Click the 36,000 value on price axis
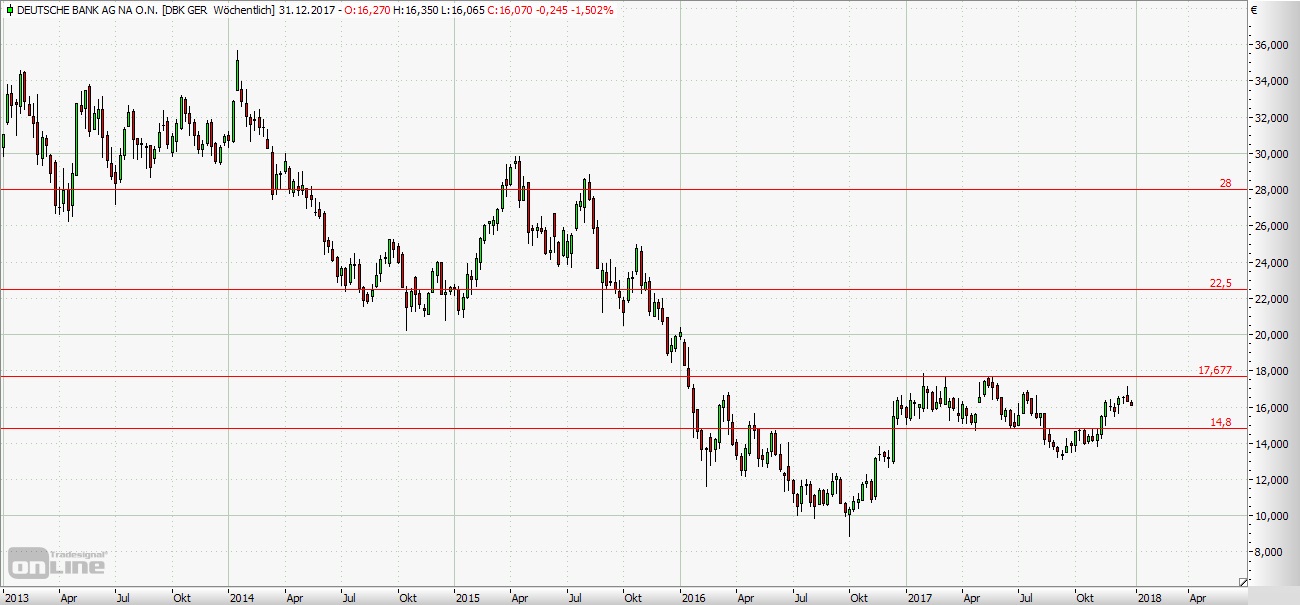Screen dimensions: 1300x605 1271,46
